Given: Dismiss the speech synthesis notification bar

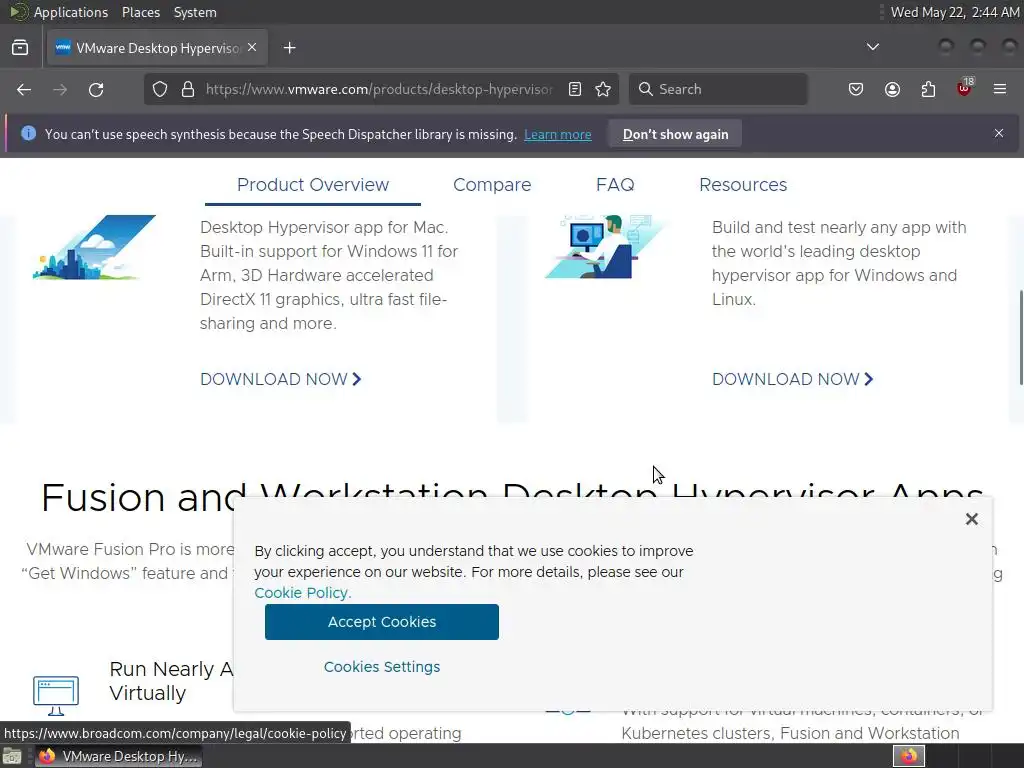Looking at the screenshot, I should pyautogui.click(x=999, y=133).
